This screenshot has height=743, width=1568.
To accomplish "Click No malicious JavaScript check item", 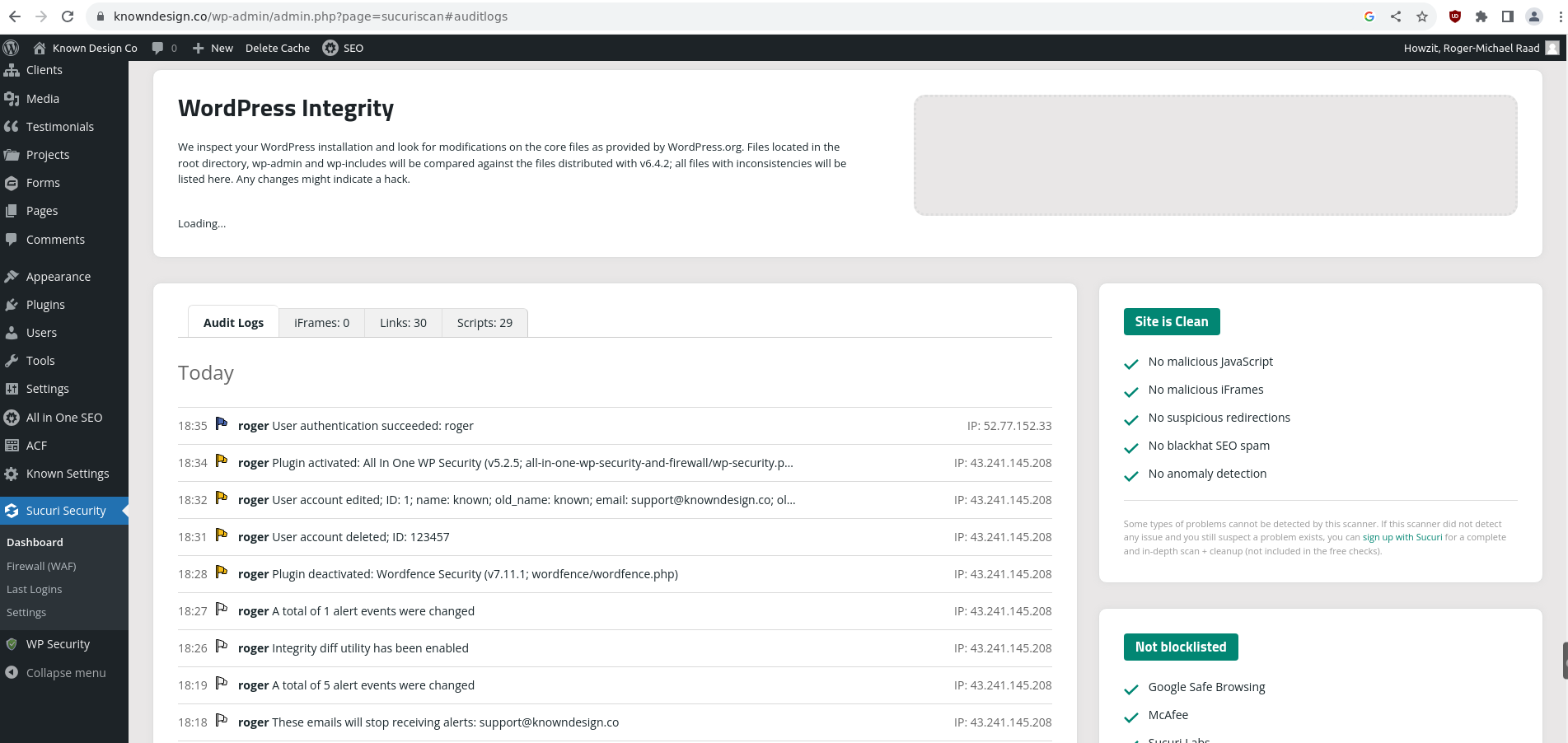I will click(x=1210, y=362).
